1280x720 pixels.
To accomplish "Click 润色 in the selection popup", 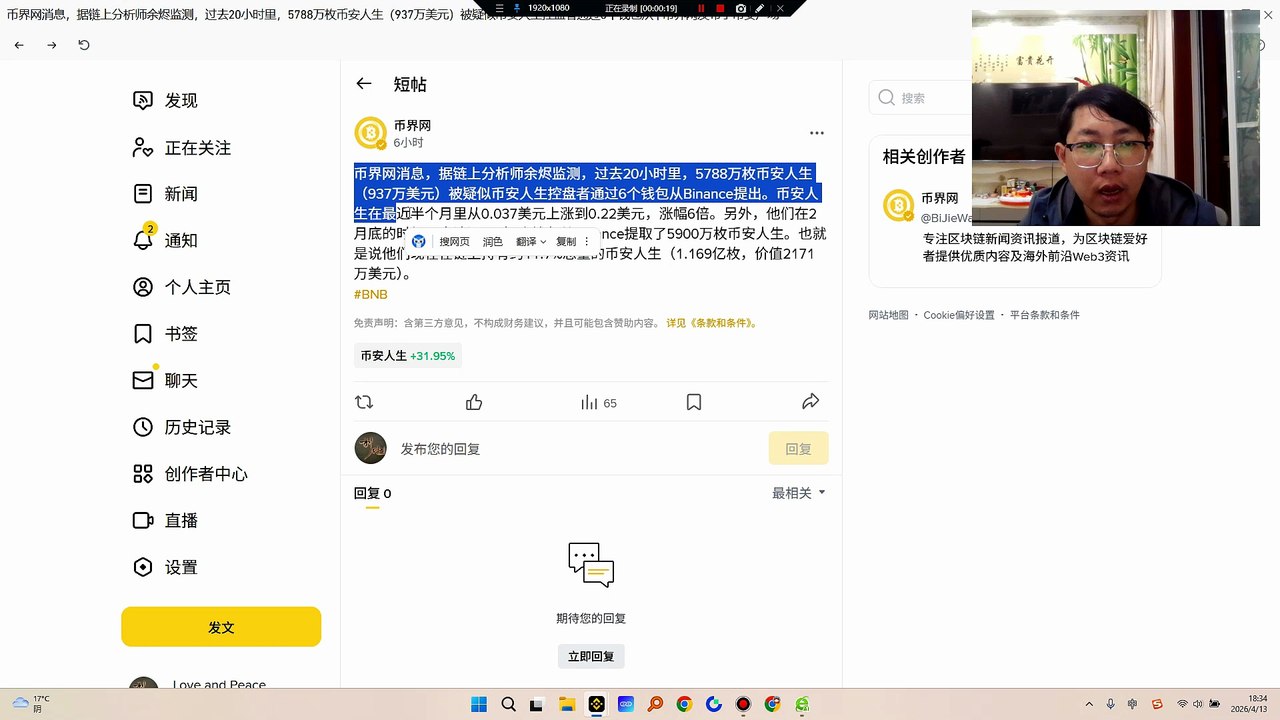I will pyautogui.click(x=493, y=242).
